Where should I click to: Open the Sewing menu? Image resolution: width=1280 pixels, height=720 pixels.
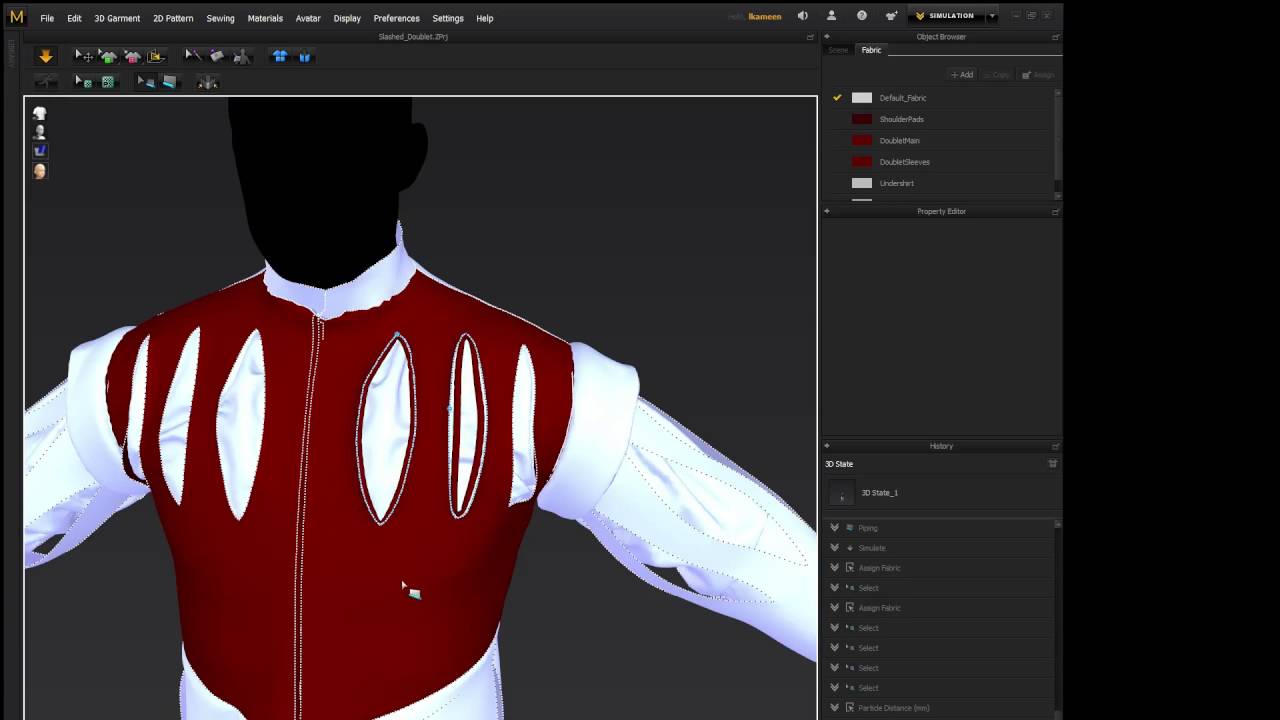coord(220,18)
